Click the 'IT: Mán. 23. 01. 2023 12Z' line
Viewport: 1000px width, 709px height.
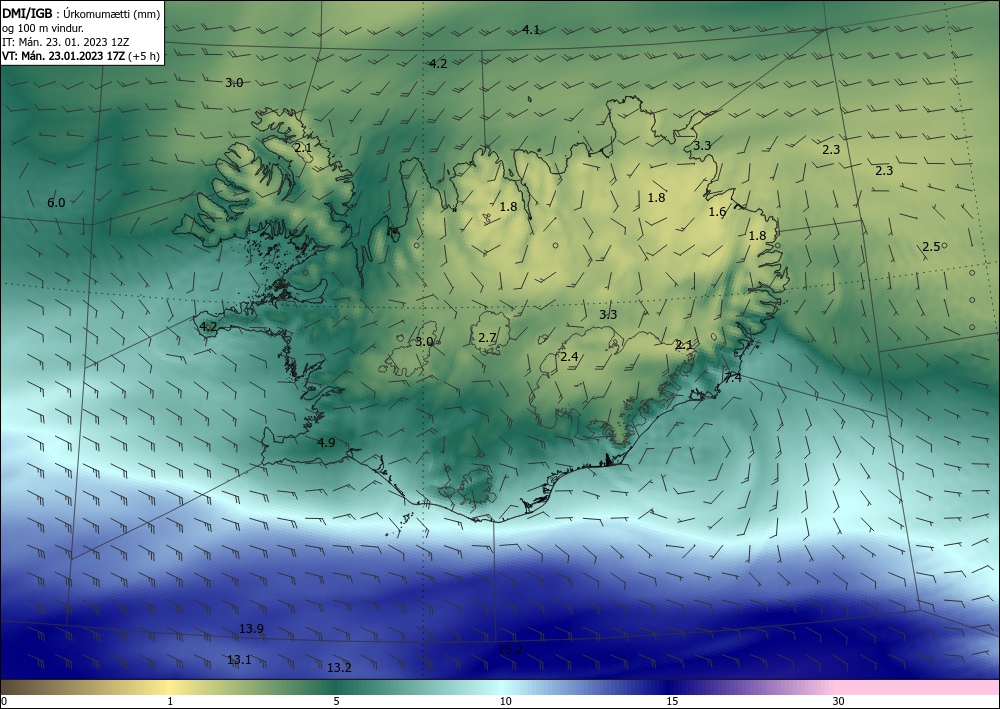click(66, 42)
